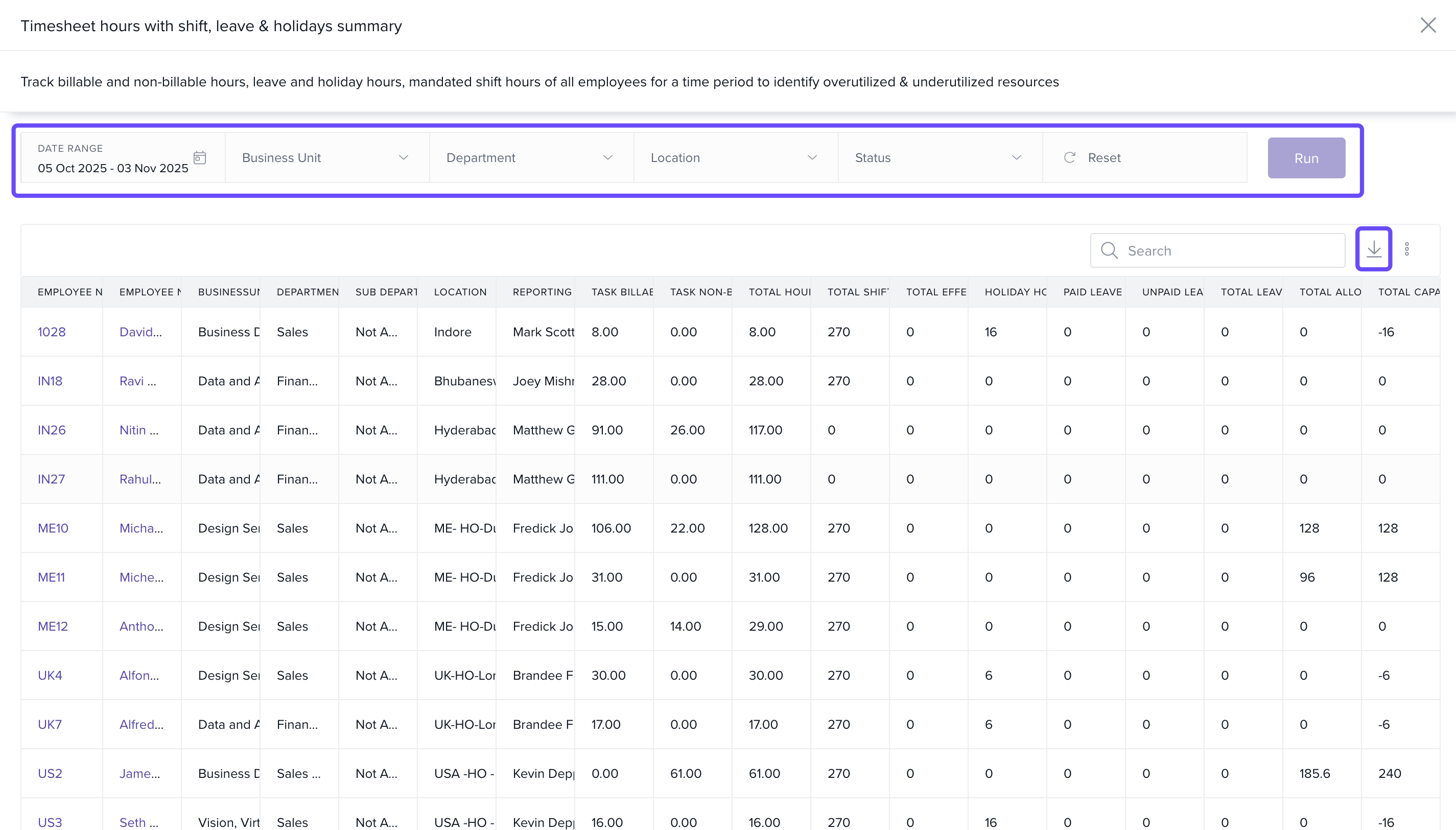Open the UK7 employee number link
Viewport: 1456px width, 830px height.
pos(50,724)
